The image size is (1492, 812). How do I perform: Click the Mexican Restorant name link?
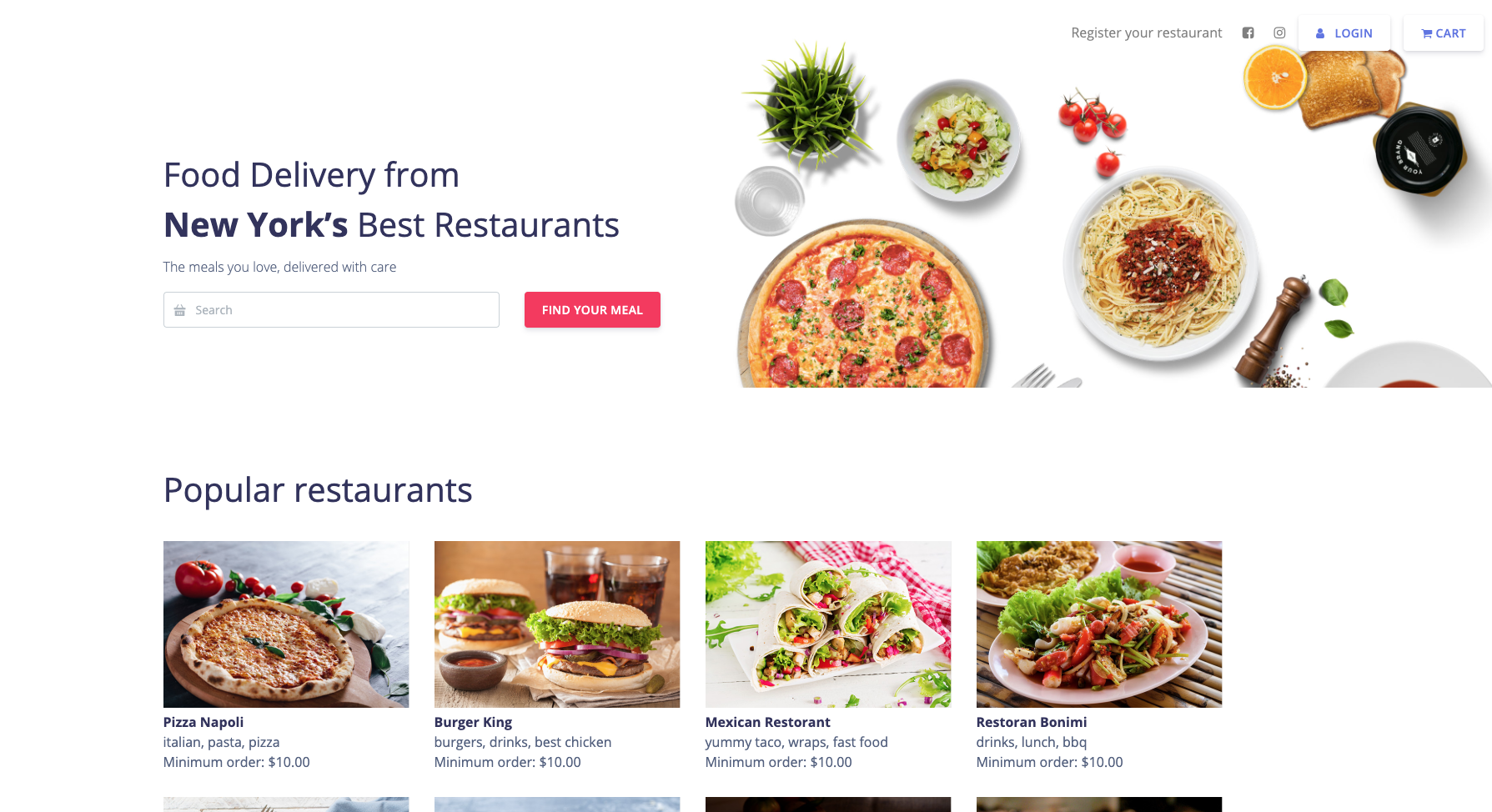coord(767,722)
